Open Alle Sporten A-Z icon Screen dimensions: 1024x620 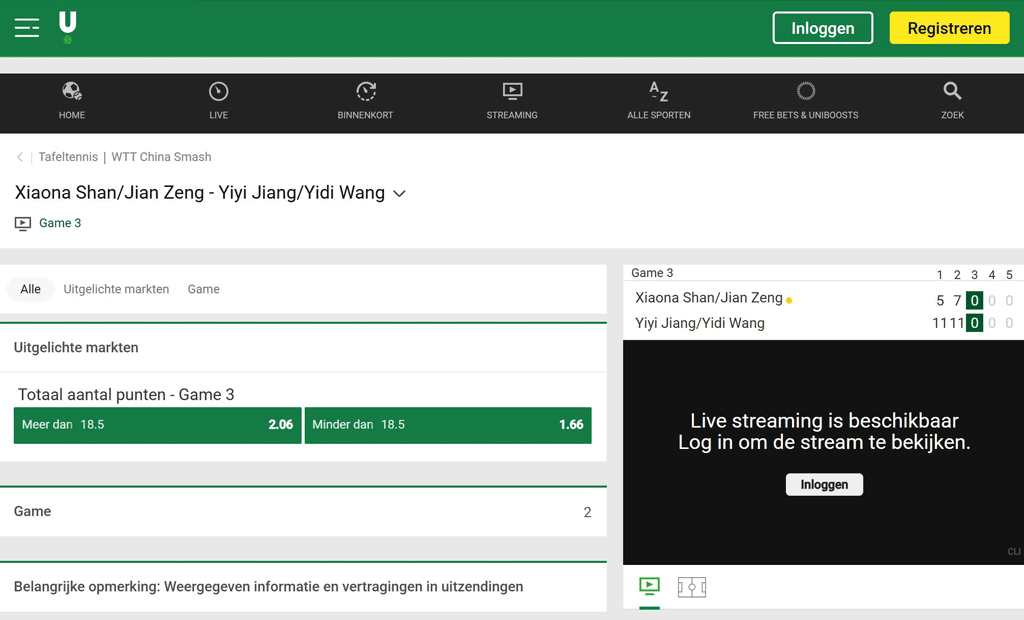click(x=658, y=91)
